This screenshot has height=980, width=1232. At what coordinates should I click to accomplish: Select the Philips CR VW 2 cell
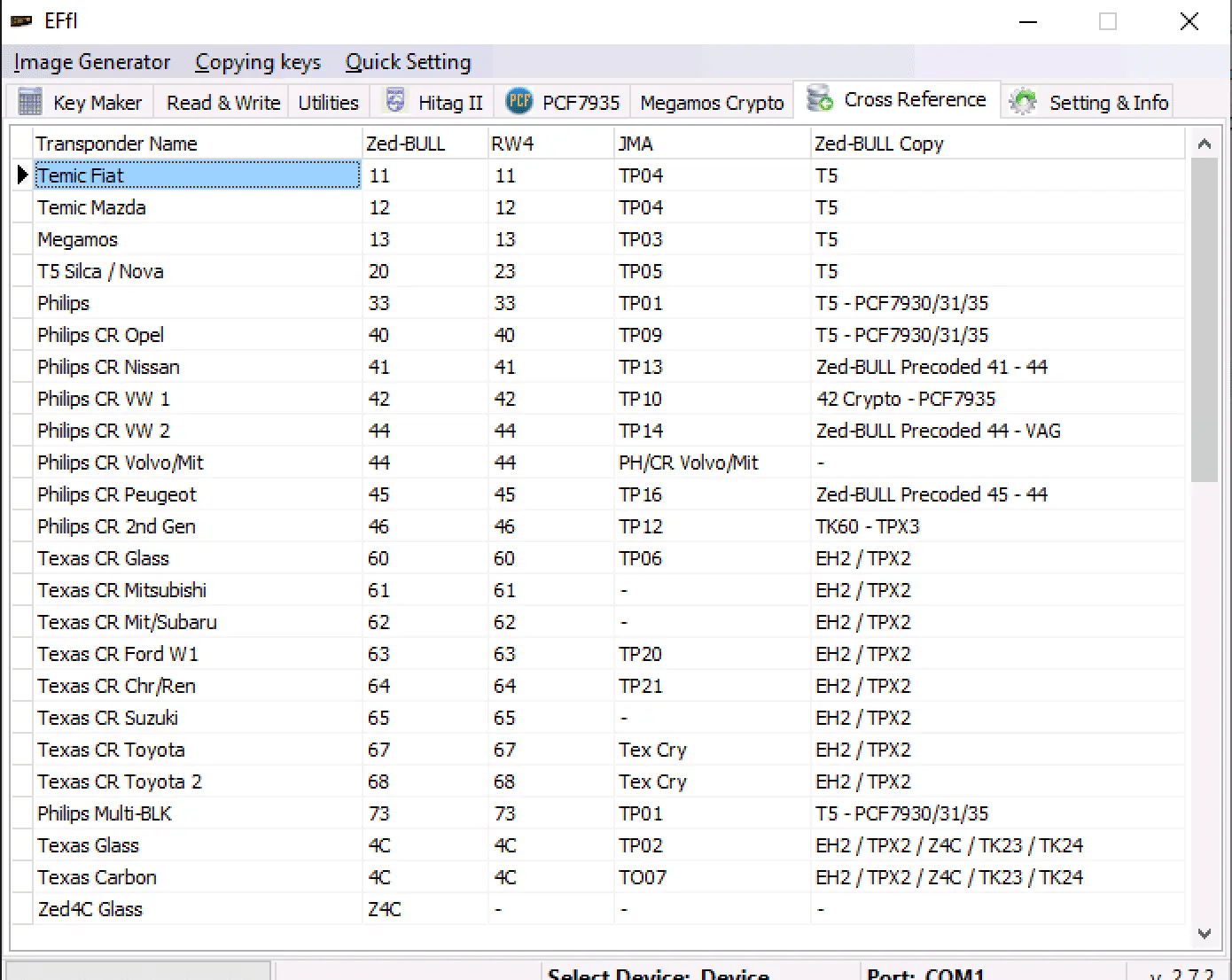click(198, 431)
